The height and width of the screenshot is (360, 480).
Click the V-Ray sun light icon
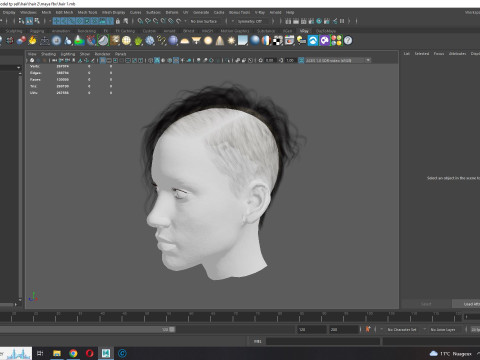pos(231,41)
